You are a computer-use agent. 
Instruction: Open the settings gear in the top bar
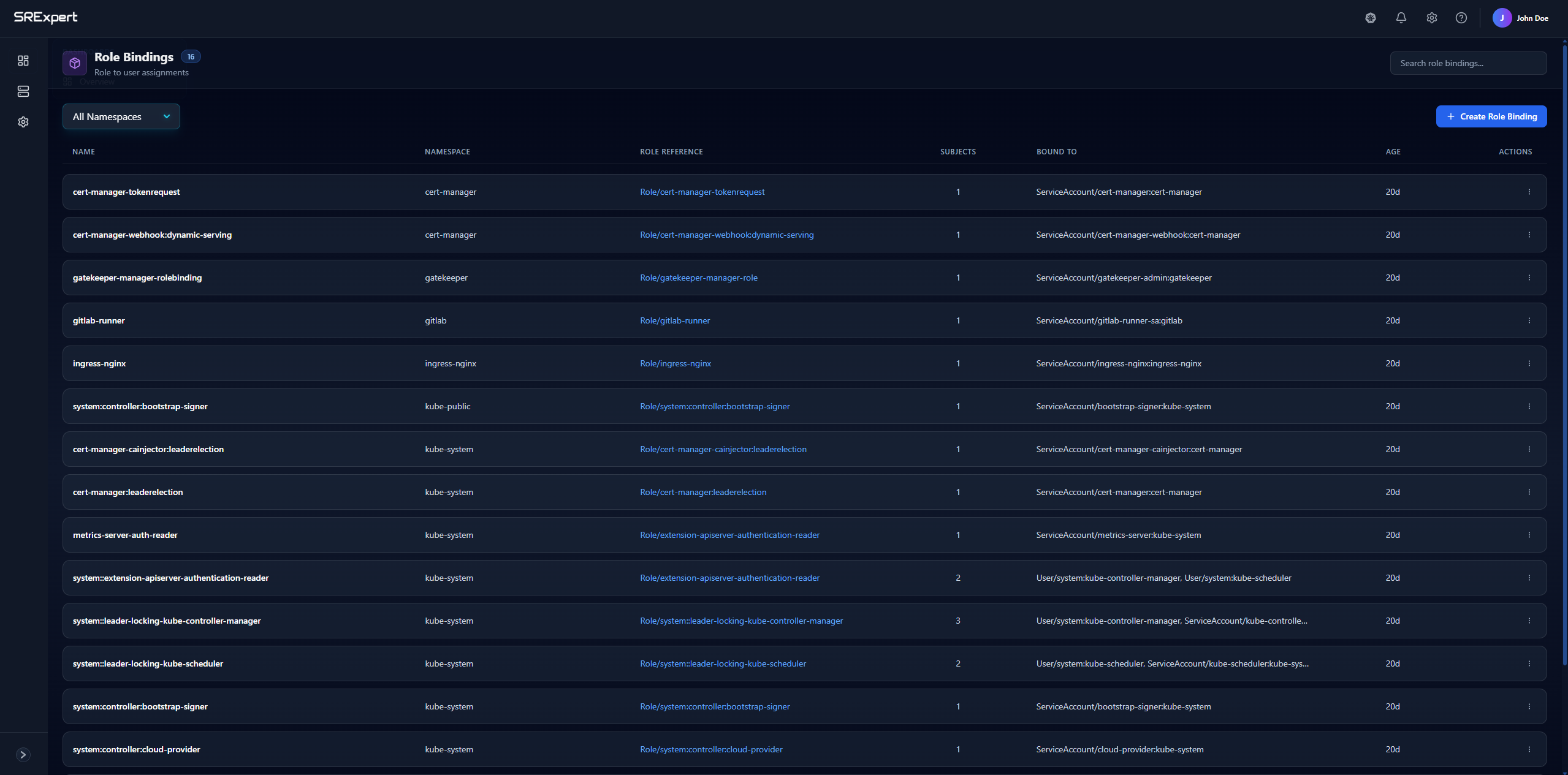tap(1432, 18)
